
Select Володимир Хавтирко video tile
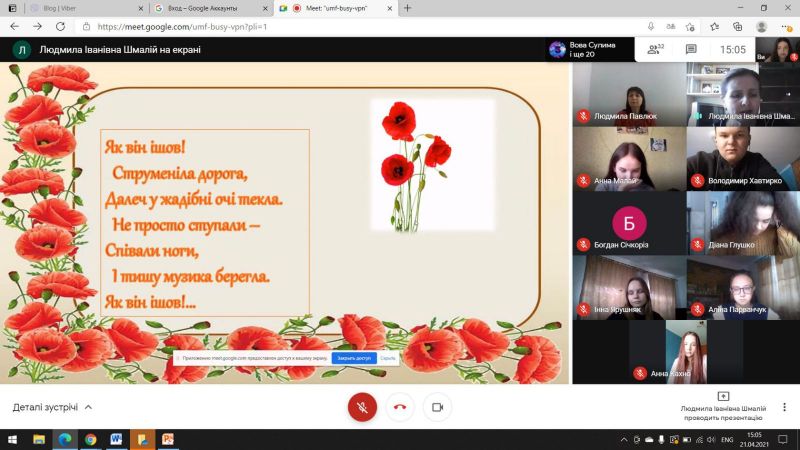pyautogui.click(x=743, y=159)
